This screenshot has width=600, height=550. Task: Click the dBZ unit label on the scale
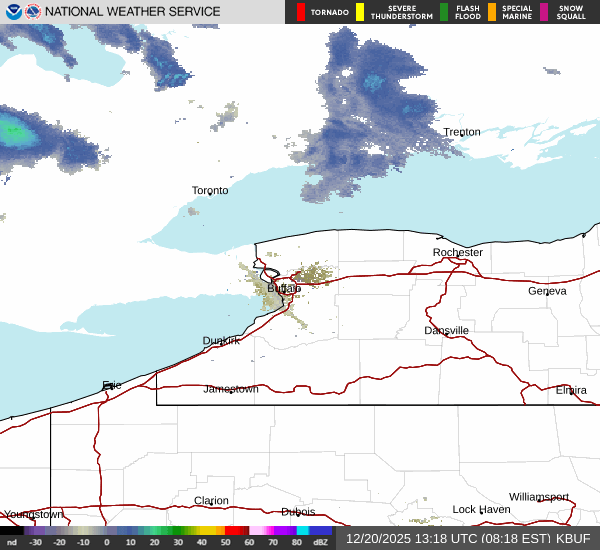[x=321, y=542]
